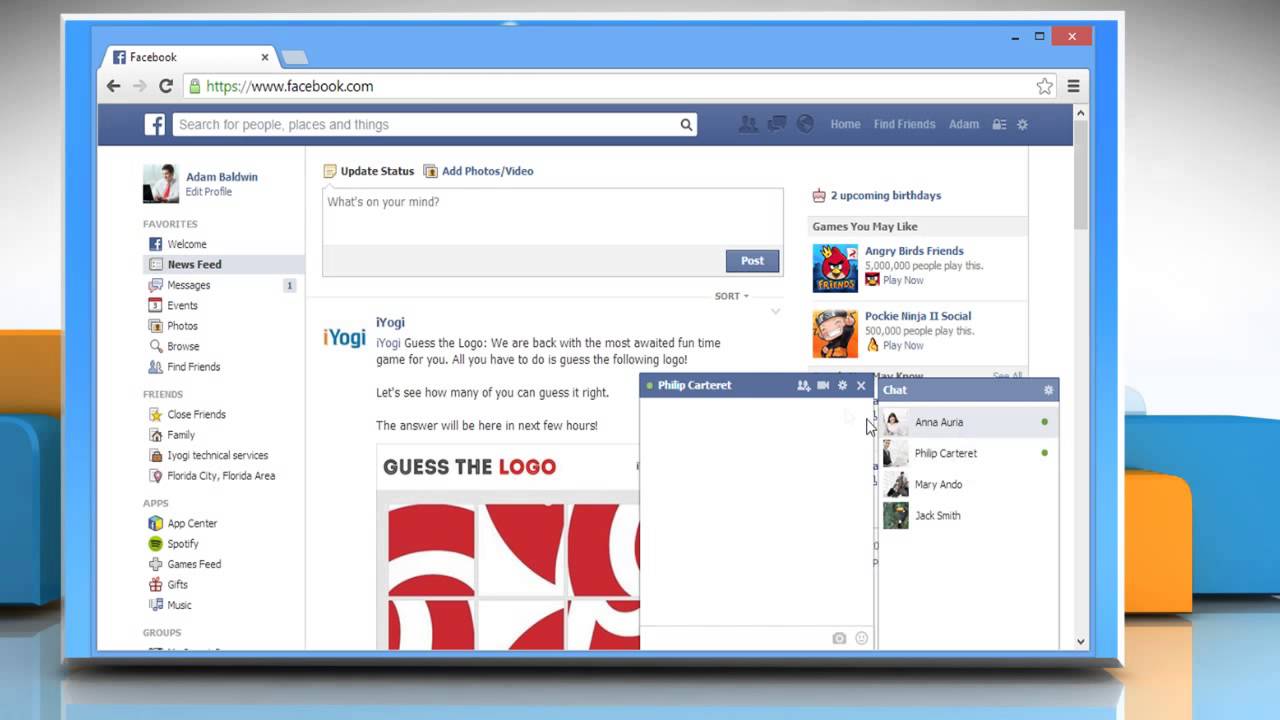Attach a photo using the camera icon in chat
The width and height of the screenshot is (1280, 720).
pyautogui.click(x=839, y=638)
